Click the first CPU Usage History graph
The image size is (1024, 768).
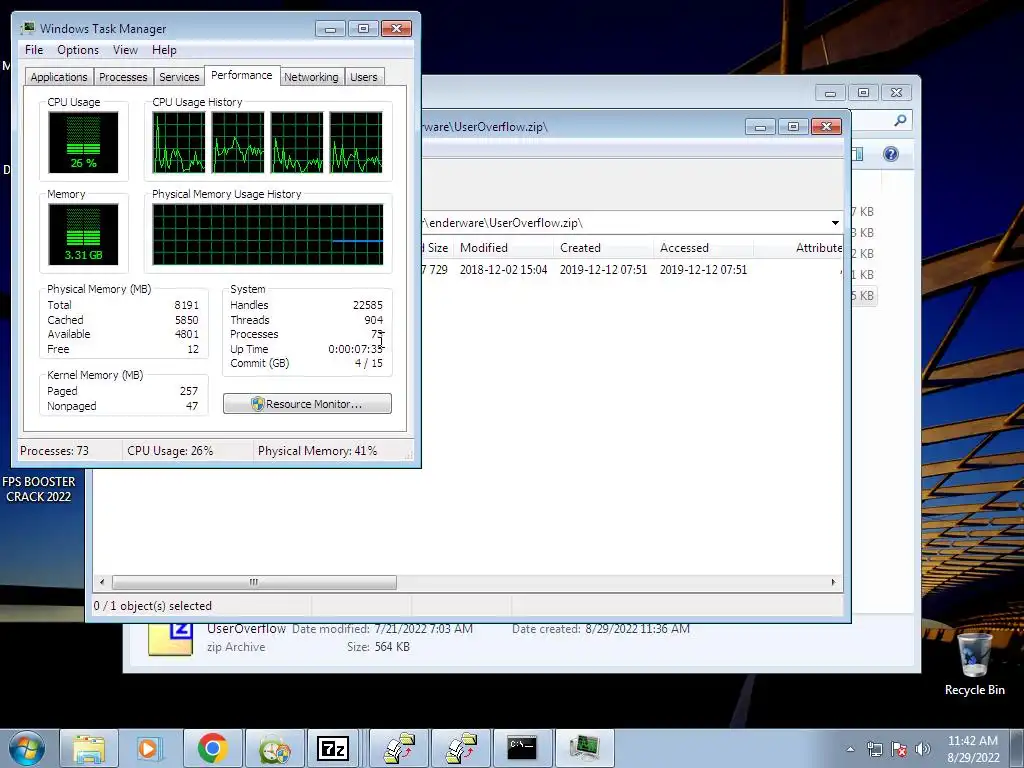[x=179, y=142]
